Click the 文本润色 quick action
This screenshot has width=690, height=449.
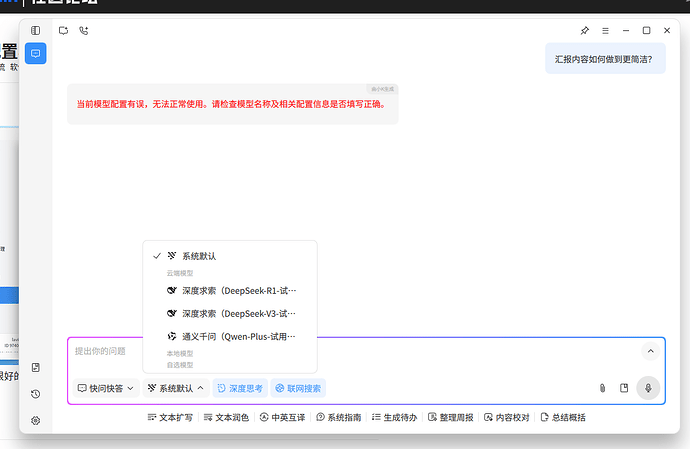(x=226, y=417)
